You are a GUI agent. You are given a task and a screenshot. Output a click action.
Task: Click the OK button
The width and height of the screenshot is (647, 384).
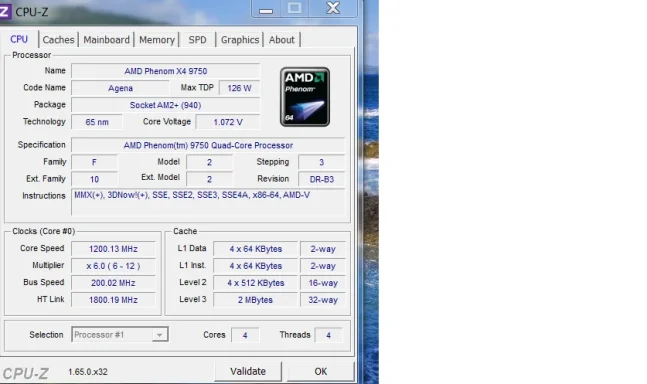[321, 372]
